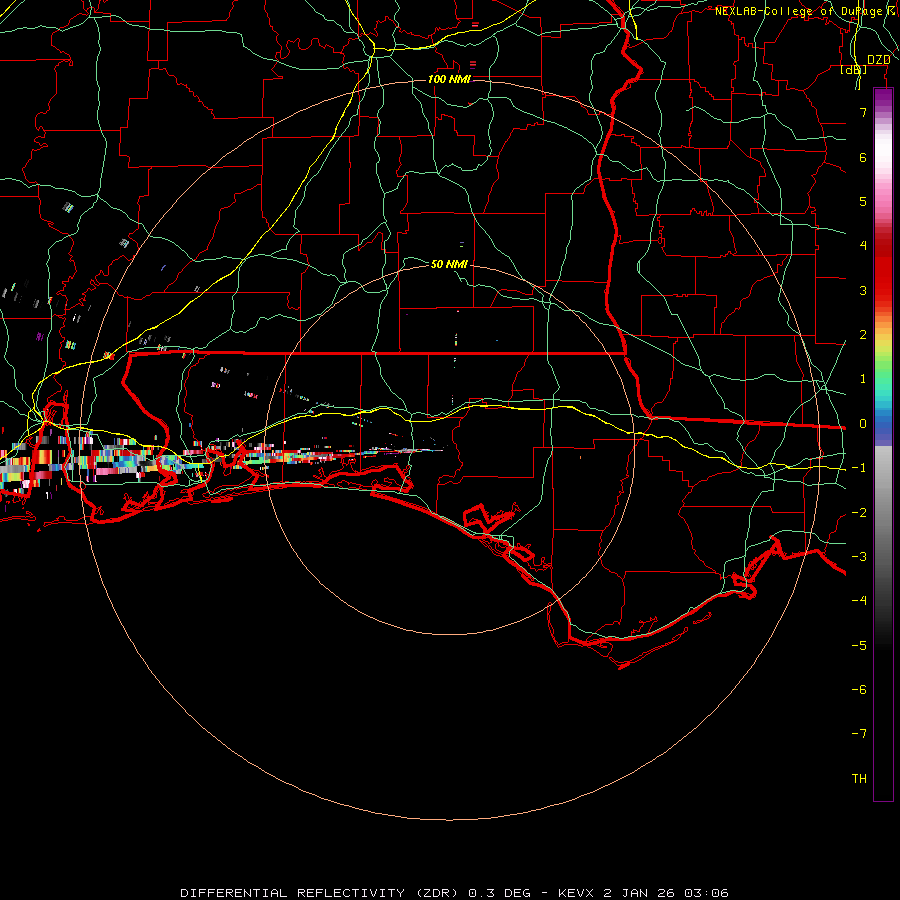Click the '6' value on the color scale
The width and height of the screenshot is (900, 900).
pyautogui.click(x=863, y=157)
